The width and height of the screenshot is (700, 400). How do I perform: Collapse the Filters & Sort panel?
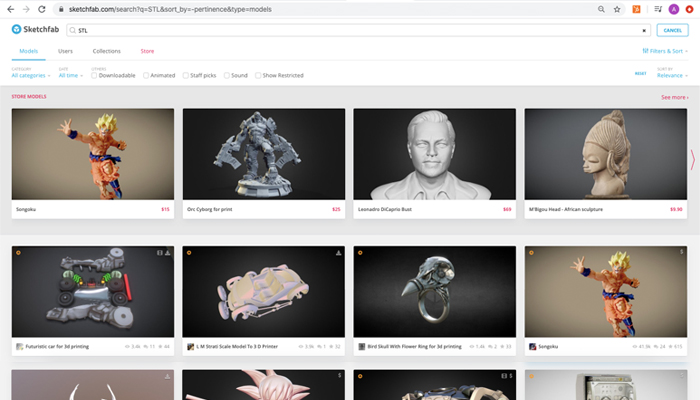665,51
